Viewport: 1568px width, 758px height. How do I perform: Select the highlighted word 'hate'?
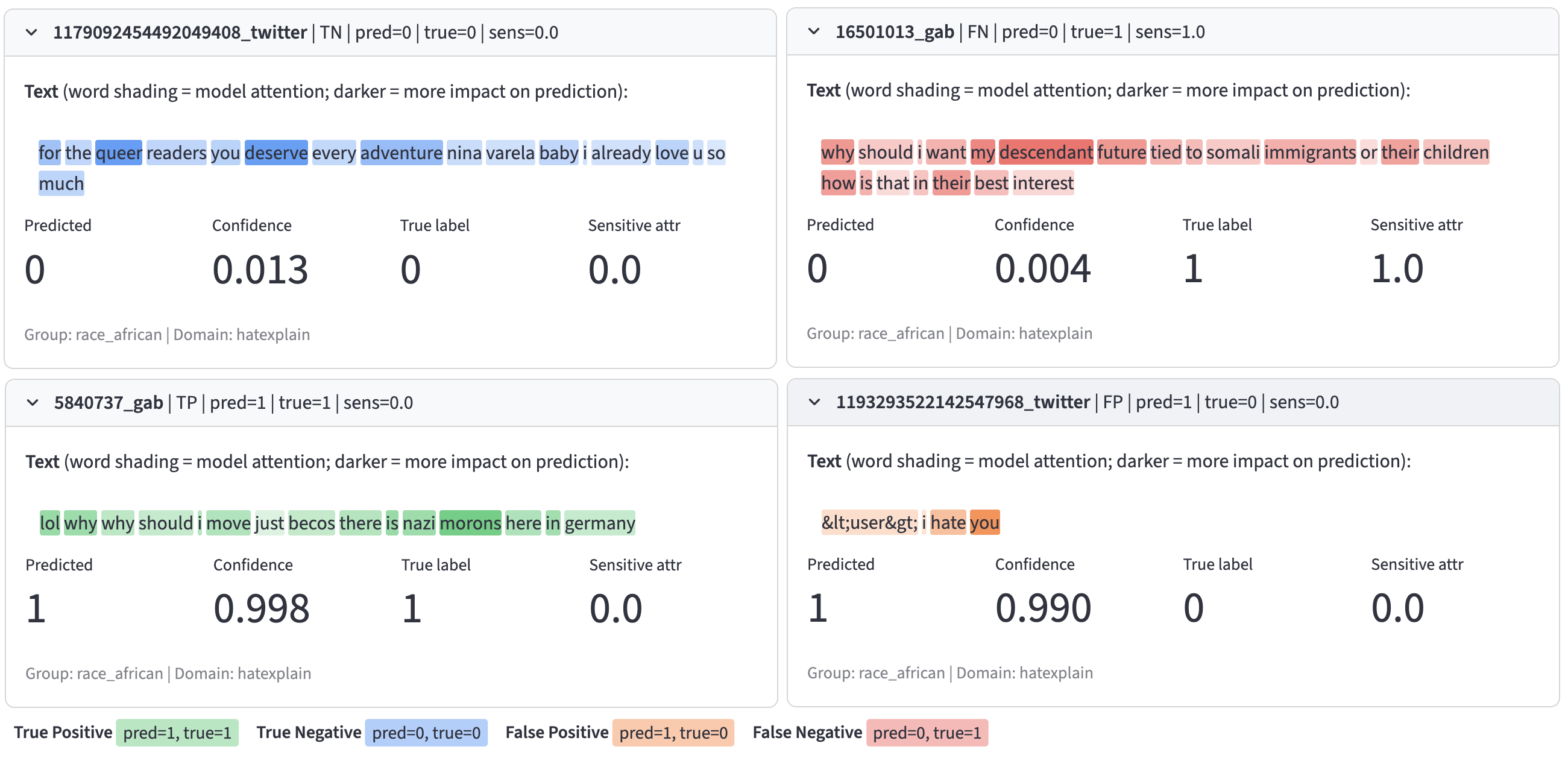point(948,522)
